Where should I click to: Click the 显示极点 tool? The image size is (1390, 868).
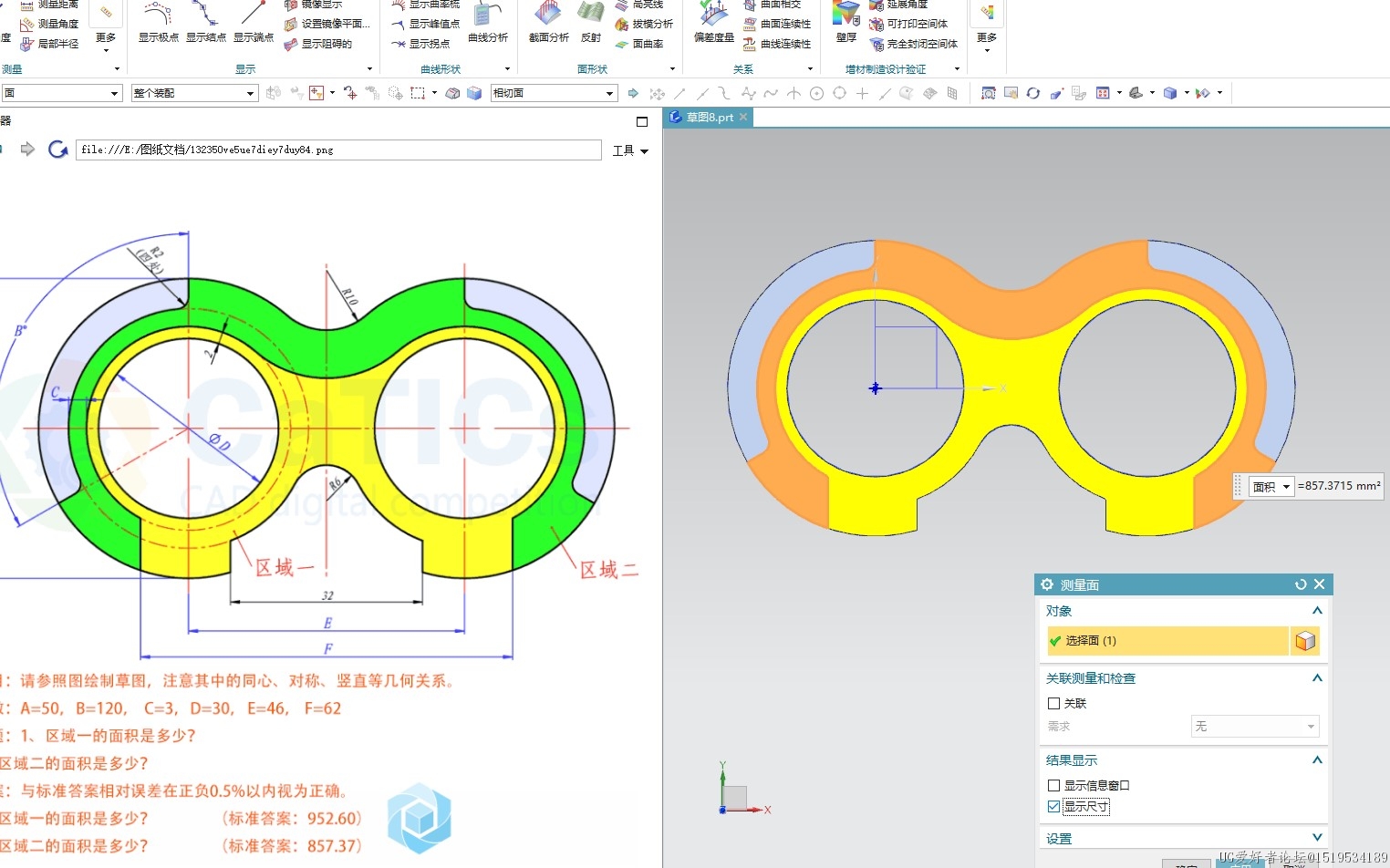coord(159,23)
